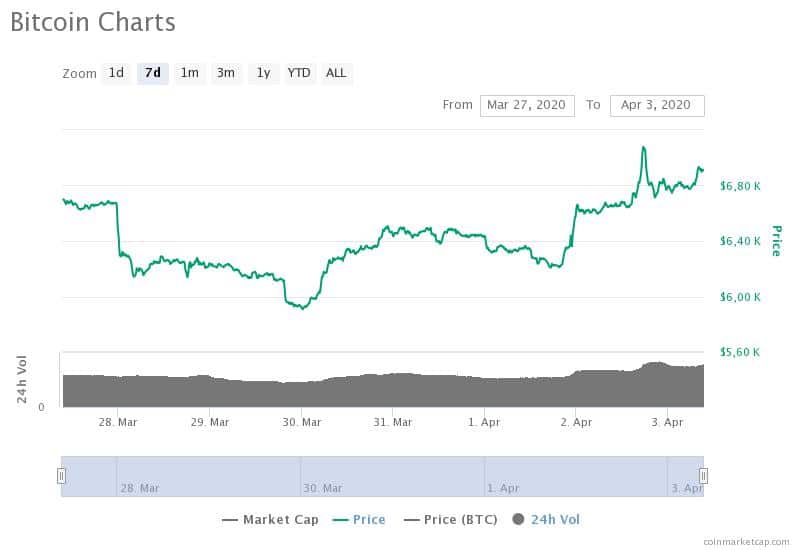Click the From date field
Image resolution: width=800 pixels, height=550 pixels.
click(527, 105)
